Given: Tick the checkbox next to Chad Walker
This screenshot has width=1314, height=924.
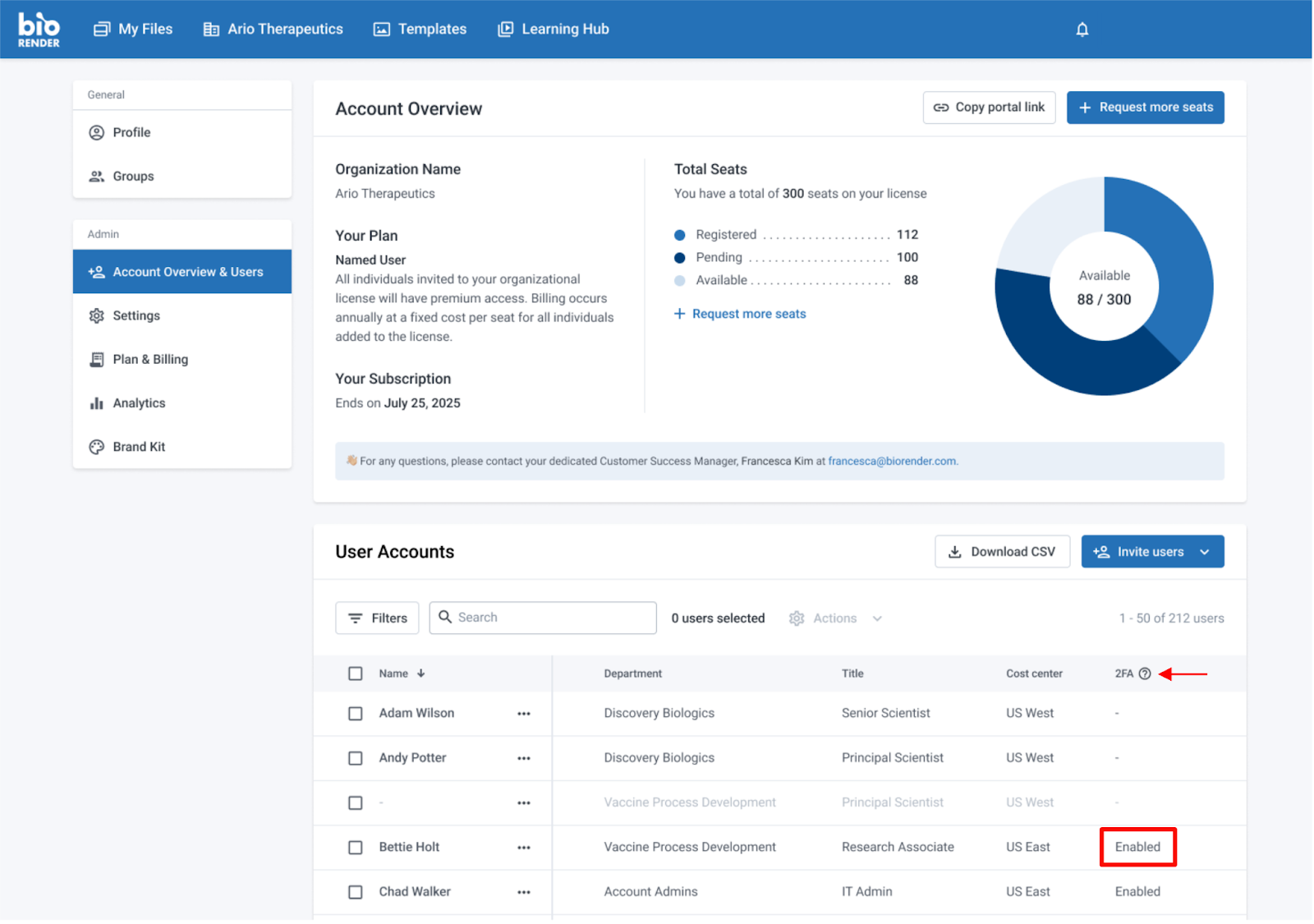Looking at the screenshot, I should (355, 892).
